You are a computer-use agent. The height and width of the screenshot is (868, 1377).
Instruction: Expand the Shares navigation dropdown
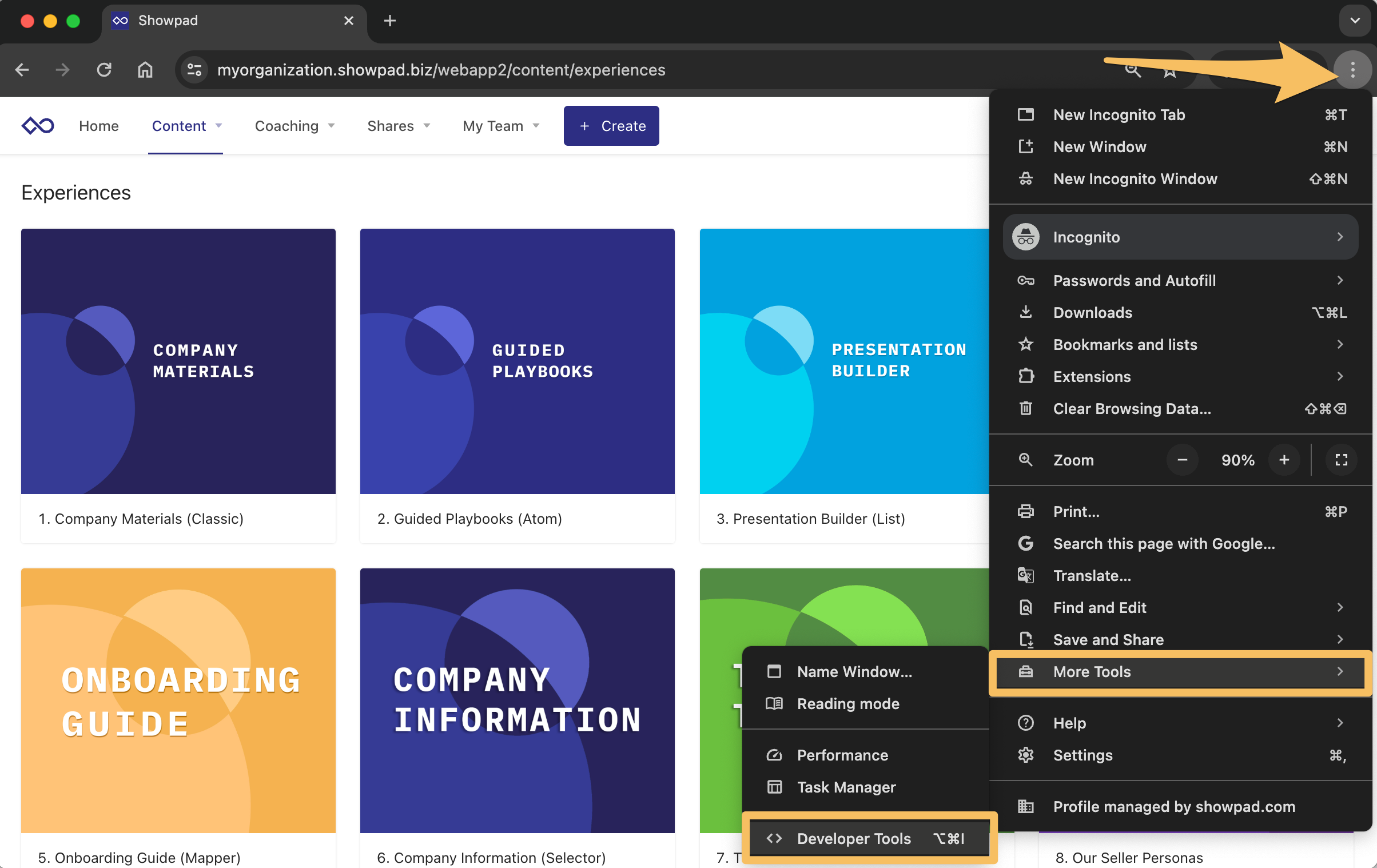(x=399, y=126)
